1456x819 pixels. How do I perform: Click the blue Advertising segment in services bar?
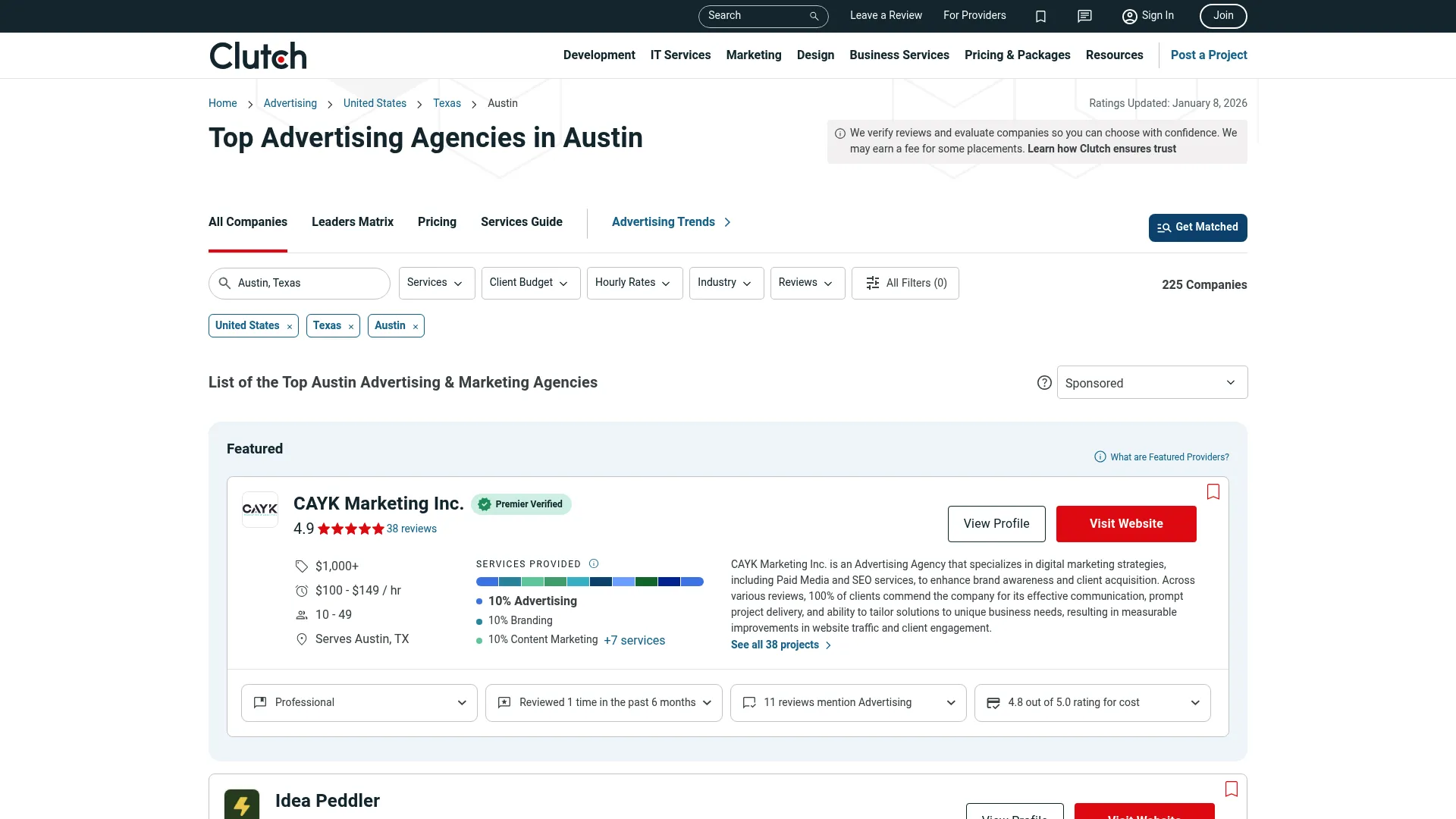point(486,582)
